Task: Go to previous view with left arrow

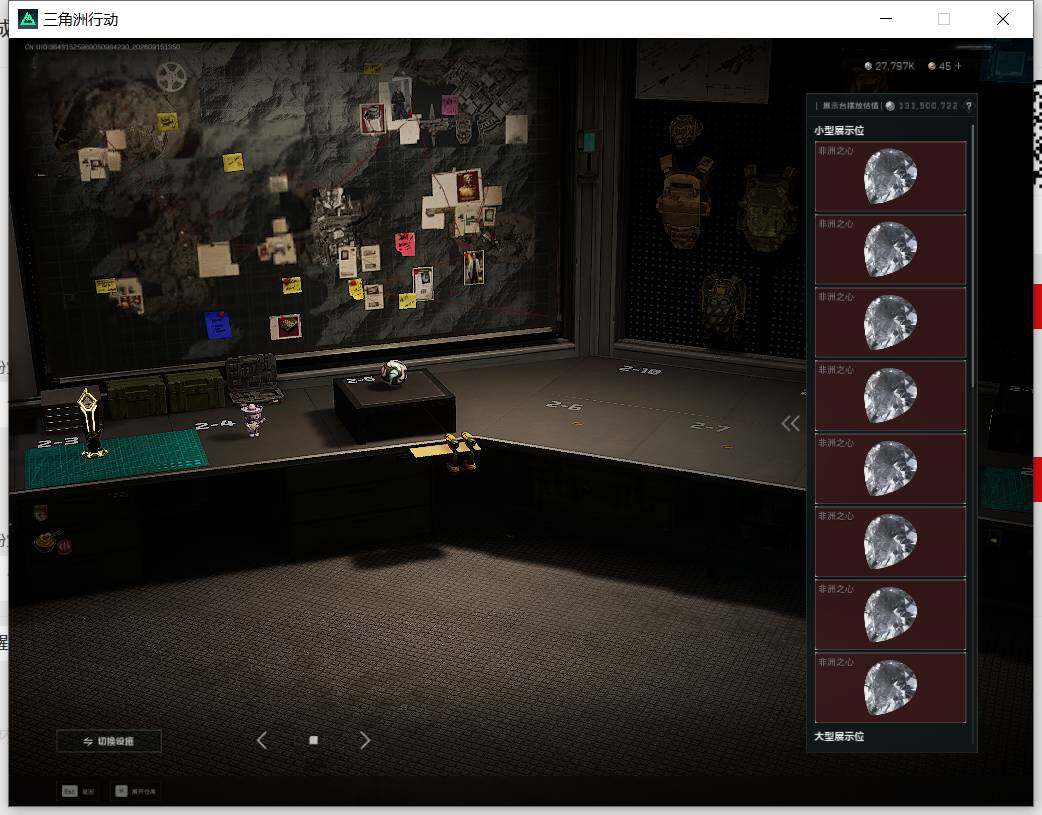Action: coord(262,740)
